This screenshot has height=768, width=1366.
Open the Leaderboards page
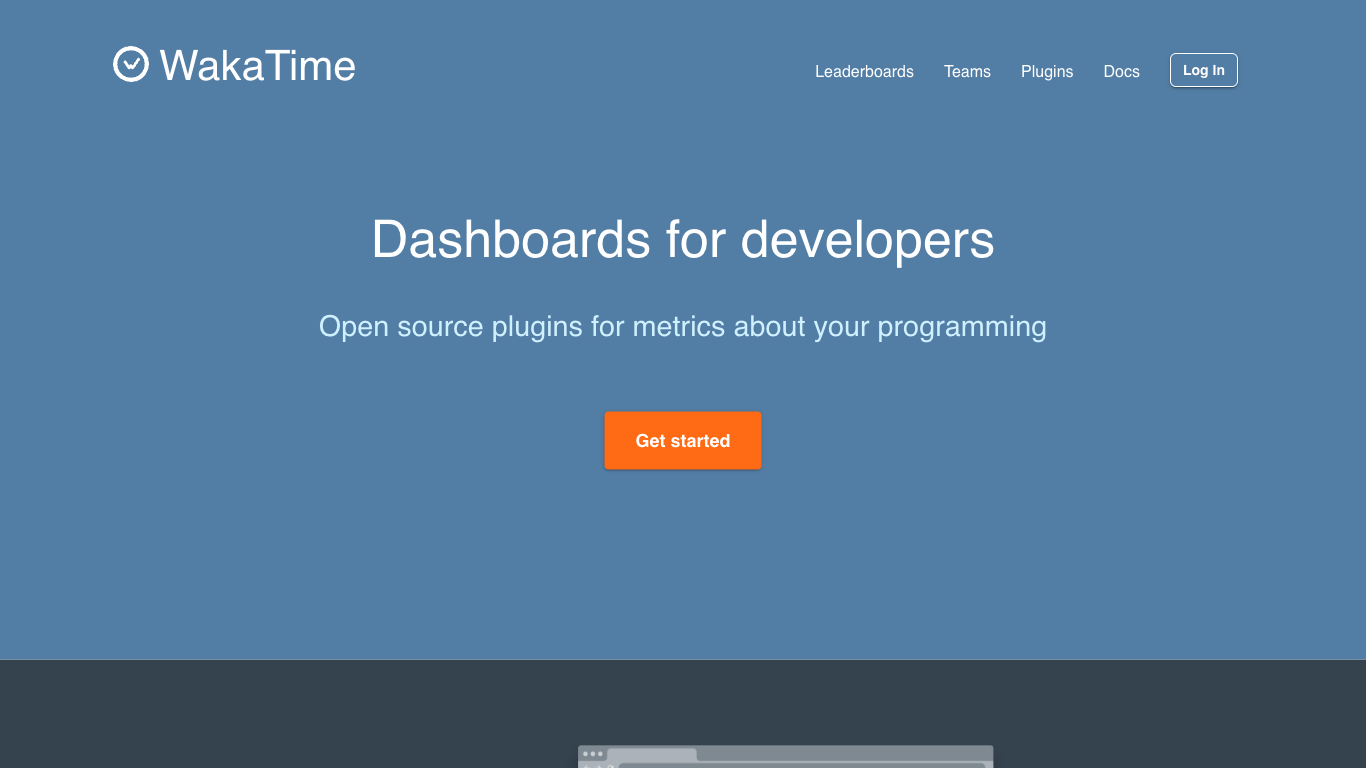pos(864,72)
